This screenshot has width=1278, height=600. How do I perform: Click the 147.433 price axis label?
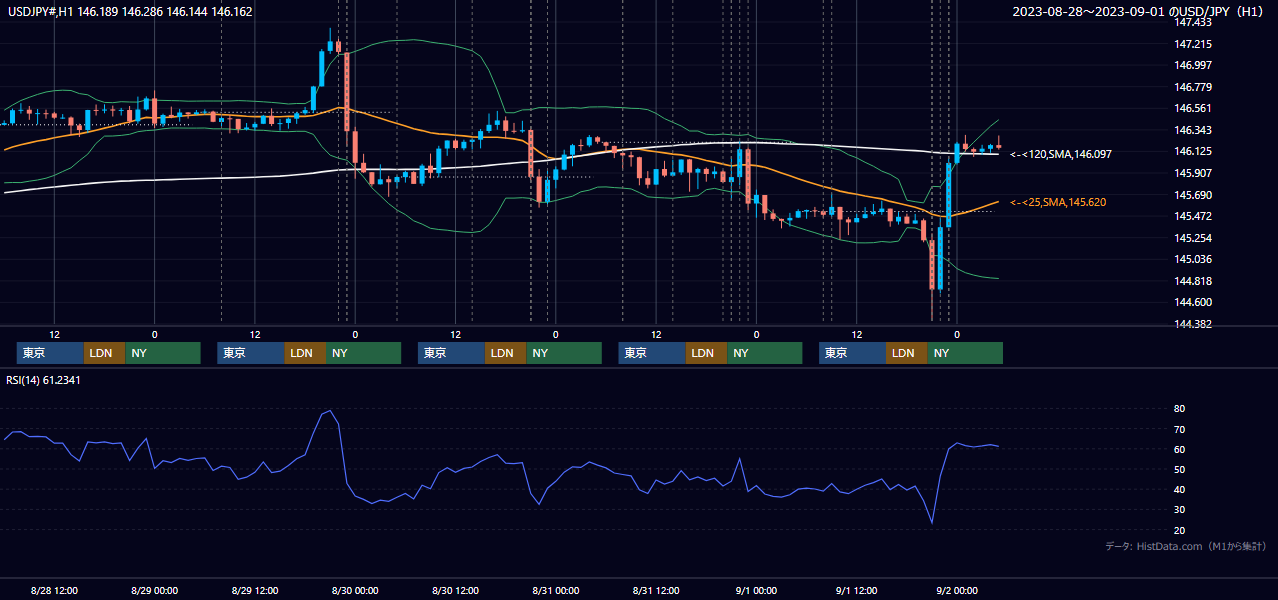[x=1194, y=23]
